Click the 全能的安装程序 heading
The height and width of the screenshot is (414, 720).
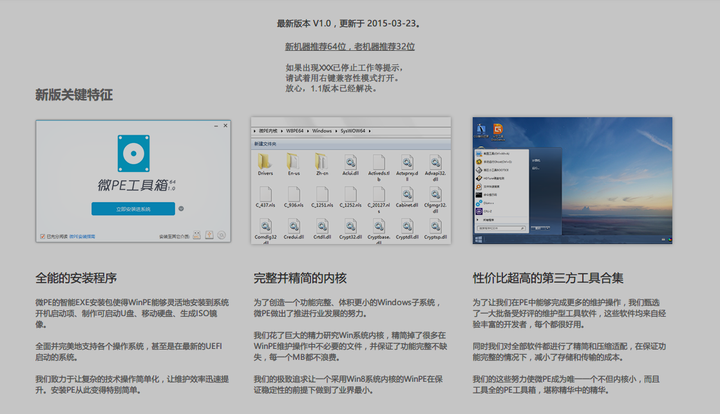tap(76, 278)
